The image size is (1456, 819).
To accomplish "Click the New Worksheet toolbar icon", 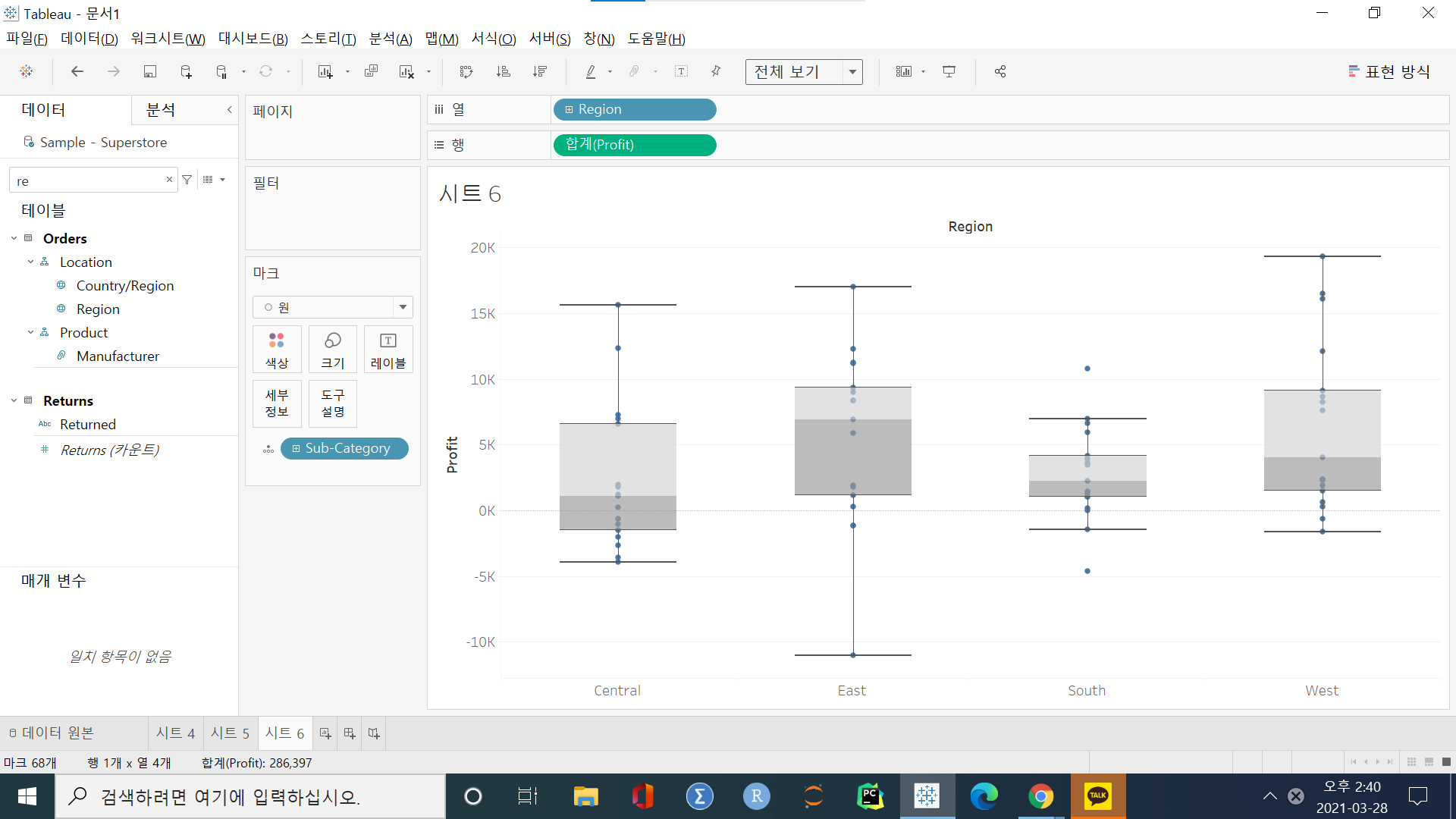I will [x=325, y=71].
